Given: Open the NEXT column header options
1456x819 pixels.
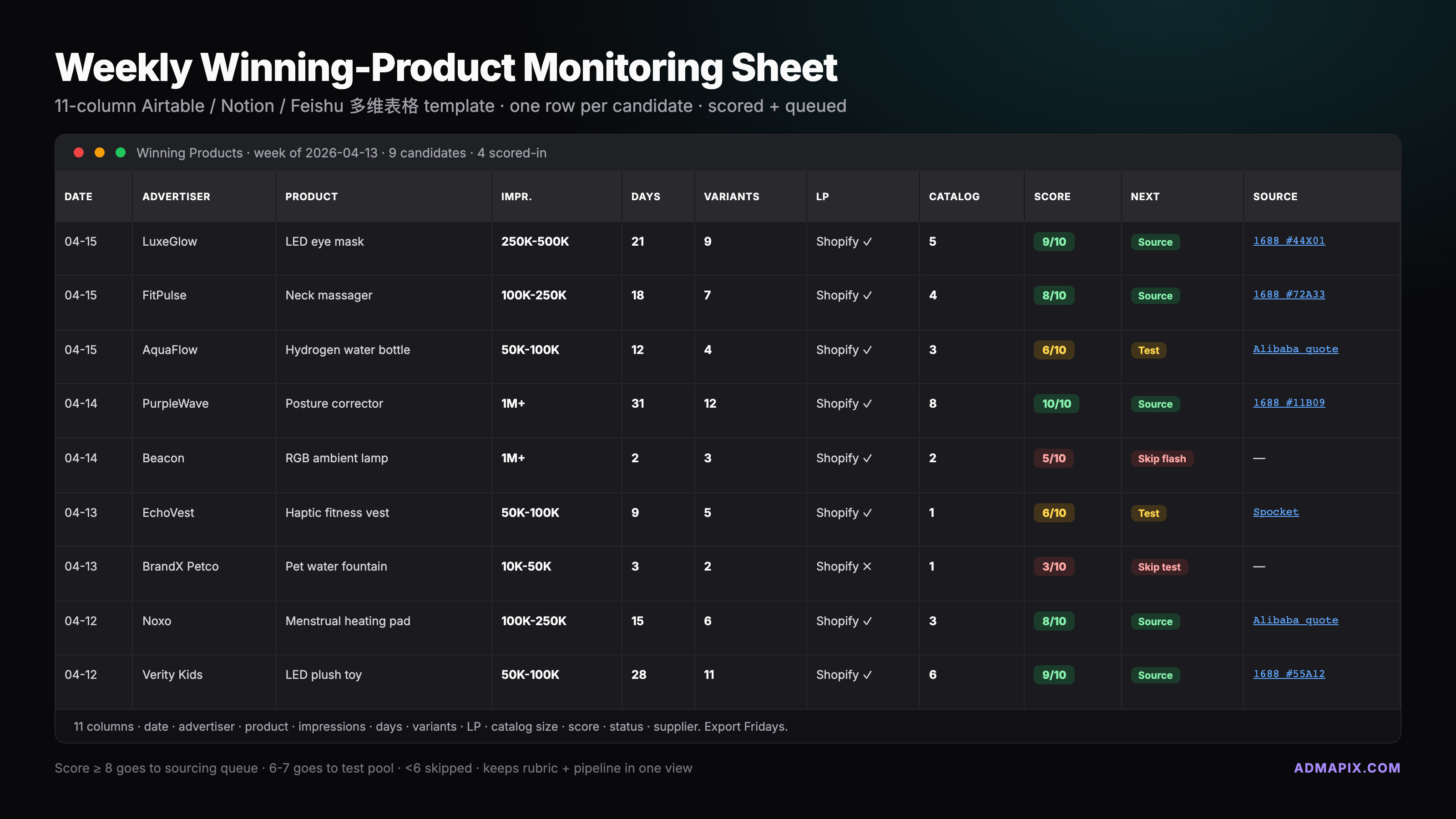Looking at the screenshot, I should coord(1145,196).
